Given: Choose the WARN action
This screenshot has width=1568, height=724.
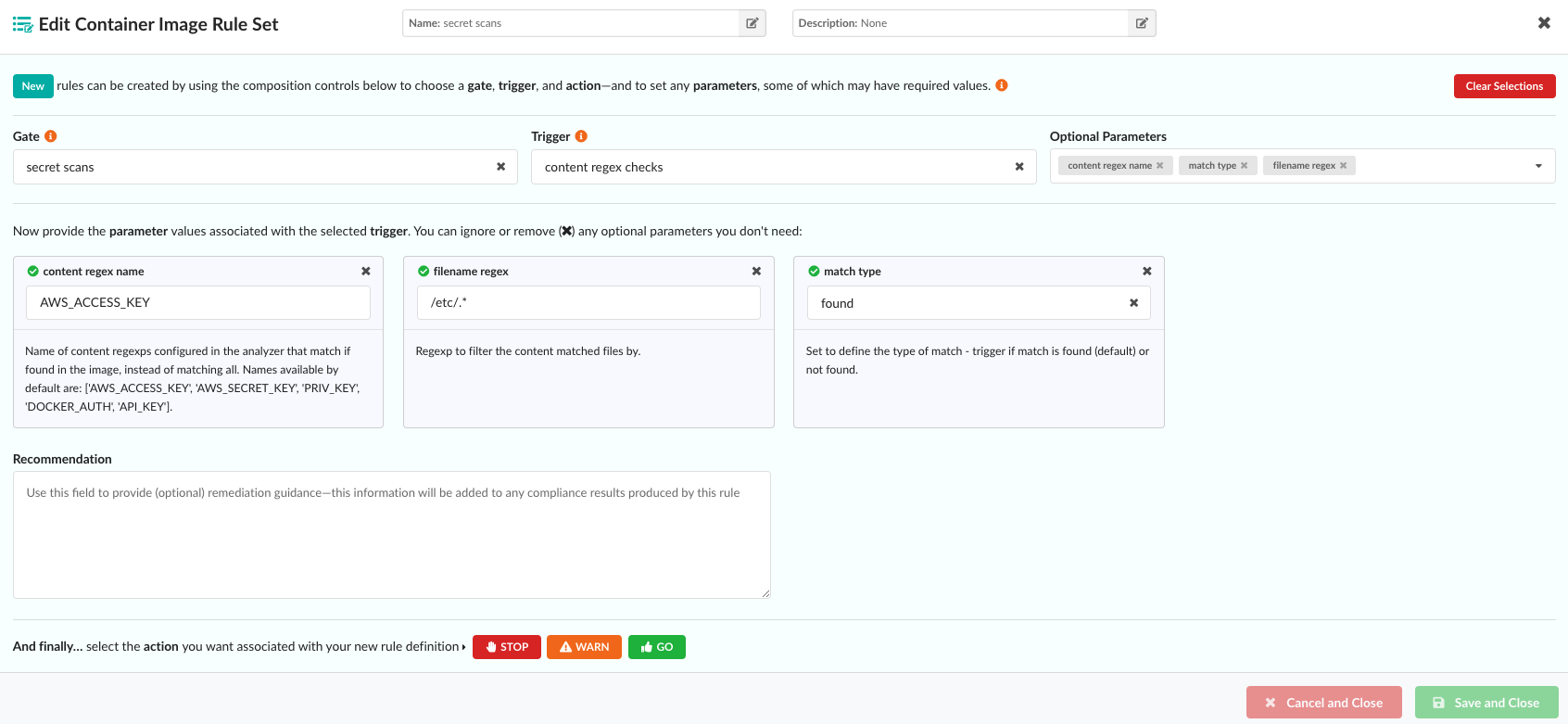Looking at the screenshot, I should pos(584,647).
